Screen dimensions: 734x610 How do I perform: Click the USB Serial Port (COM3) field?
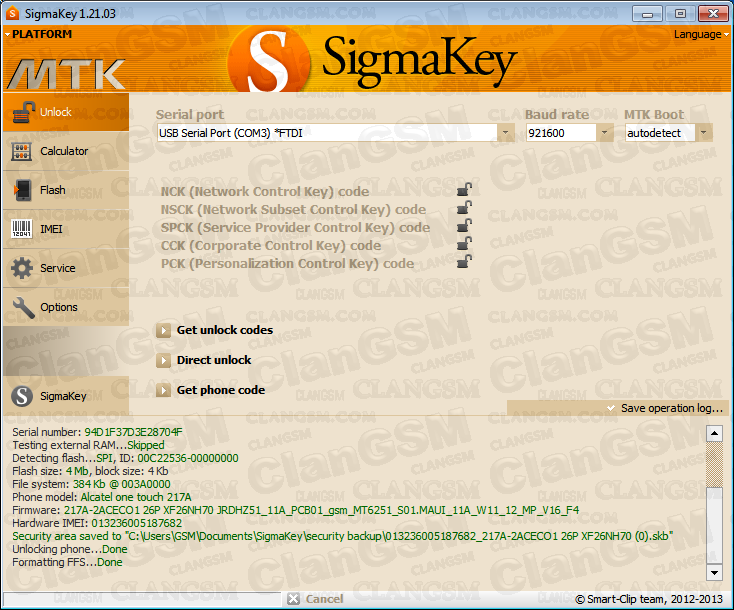pos(327,133)
